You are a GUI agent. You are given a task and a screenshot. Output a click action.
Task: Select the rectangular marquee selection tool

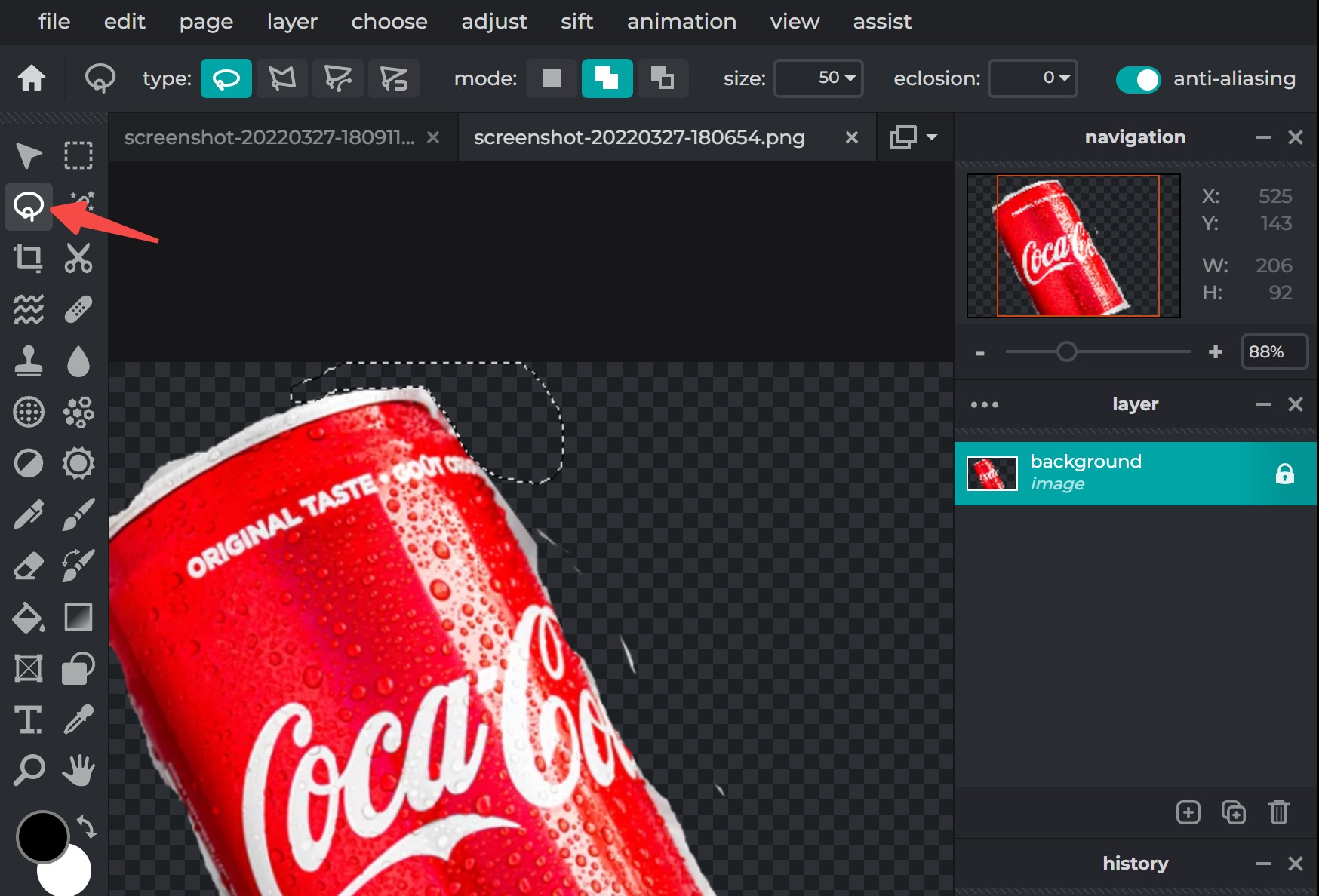pyautogui.click(x=78, y=155)
